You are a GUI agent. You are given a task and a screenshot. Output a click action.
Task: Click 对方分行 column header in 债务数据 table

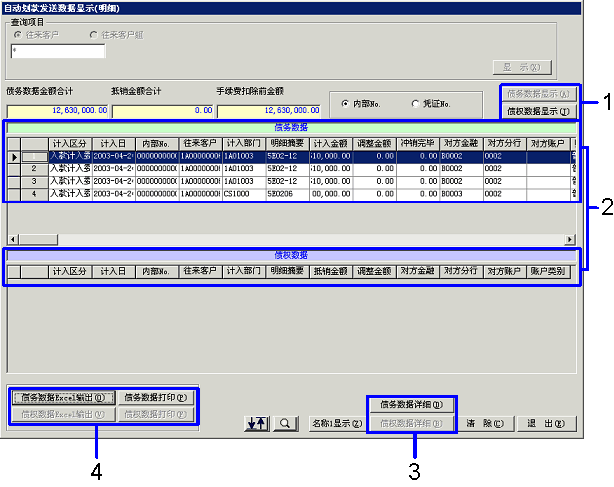(x=505, y=144)
